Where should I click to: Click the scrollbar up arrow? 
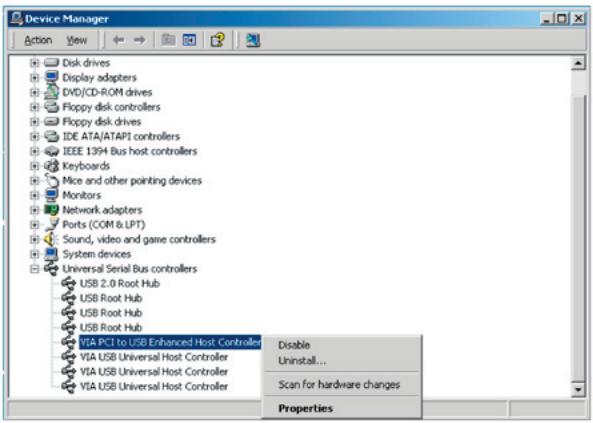pyautogui.click(x=578, y=63)
